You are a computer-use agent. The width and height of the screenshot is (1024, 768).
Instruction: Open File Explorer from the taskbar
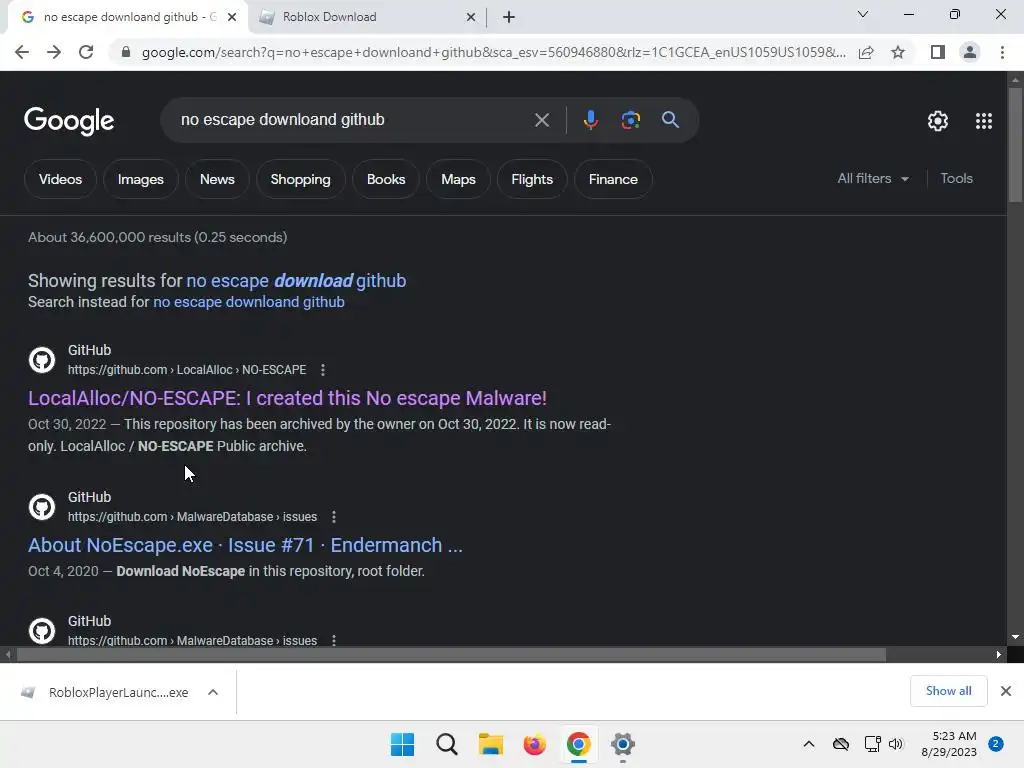490,744
